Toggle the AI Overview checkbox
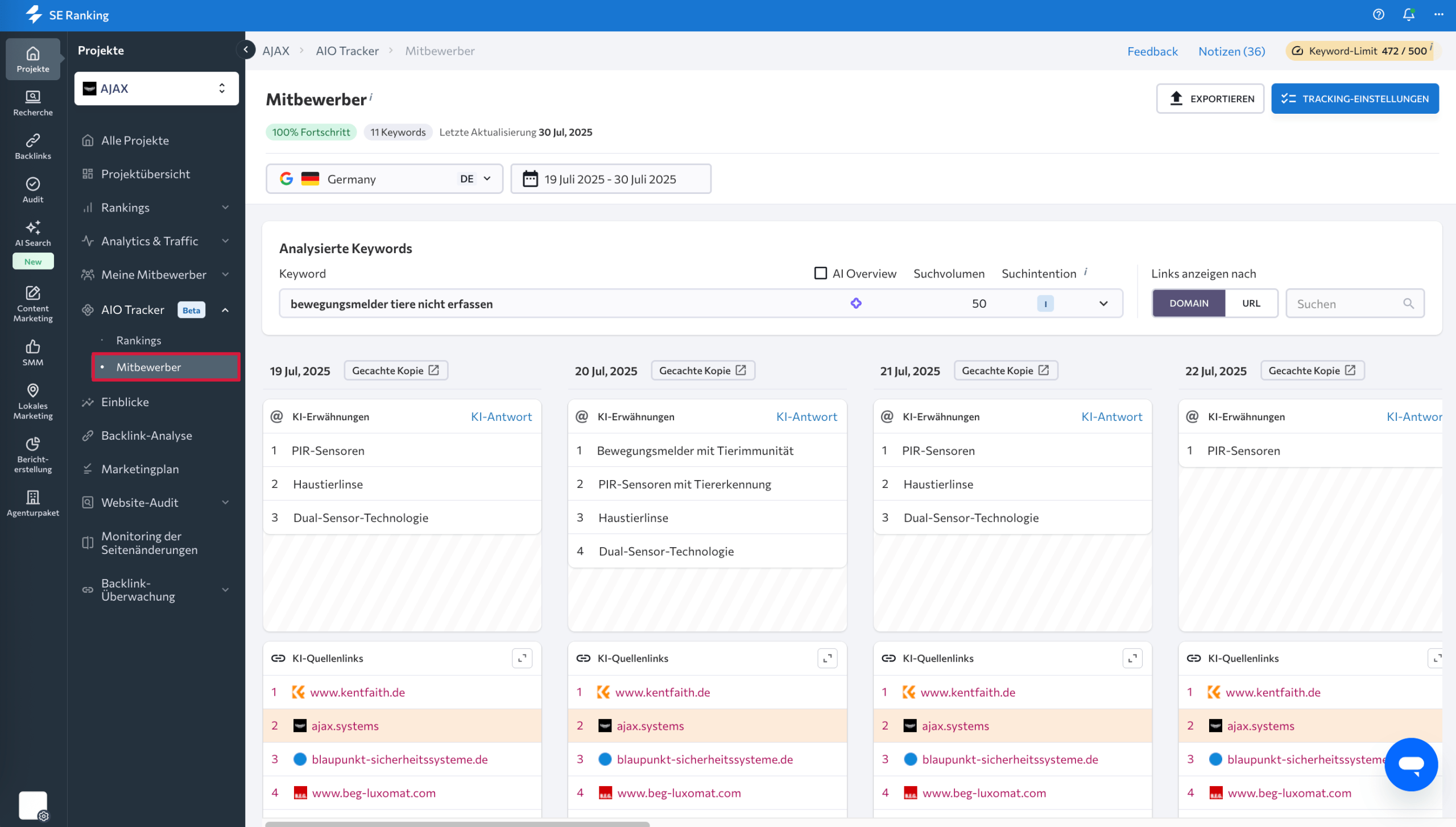 [820, 273]
